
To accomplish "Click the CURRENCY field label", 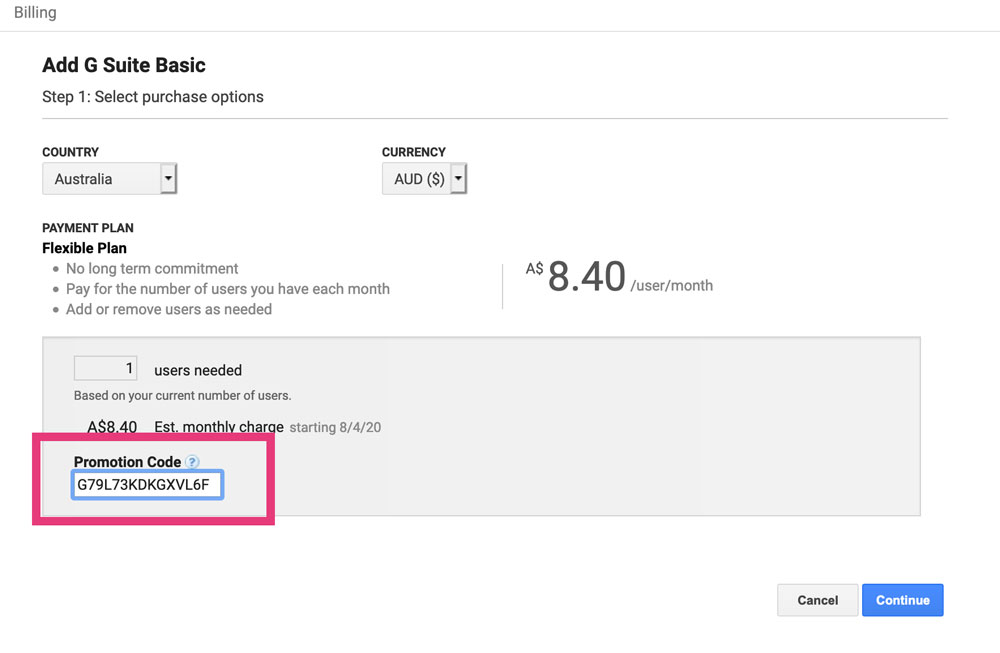I will pyautogui.click(x=413, y=152).
